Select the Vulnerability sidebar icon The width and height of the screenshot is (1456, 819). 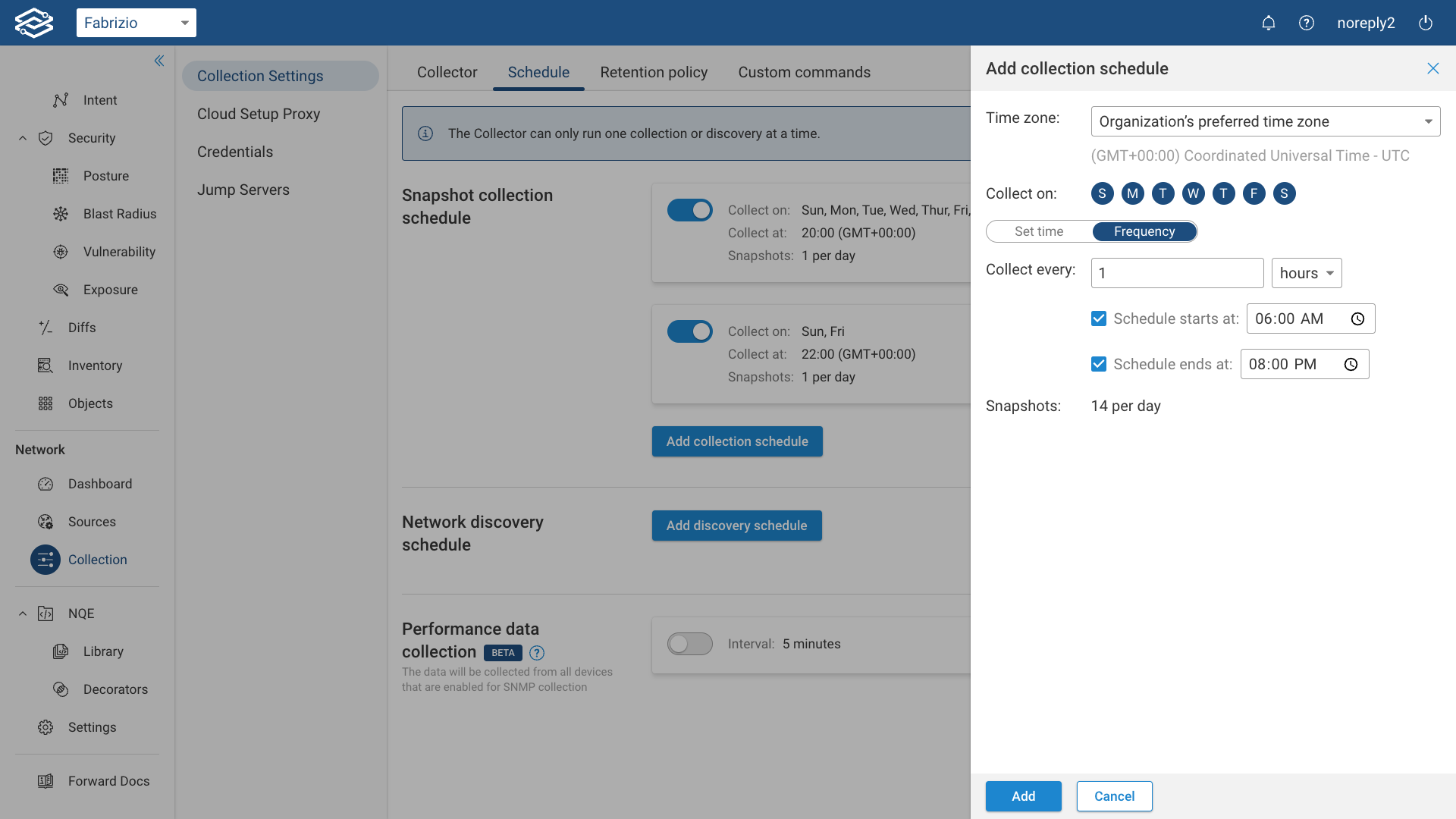point(61,252)
